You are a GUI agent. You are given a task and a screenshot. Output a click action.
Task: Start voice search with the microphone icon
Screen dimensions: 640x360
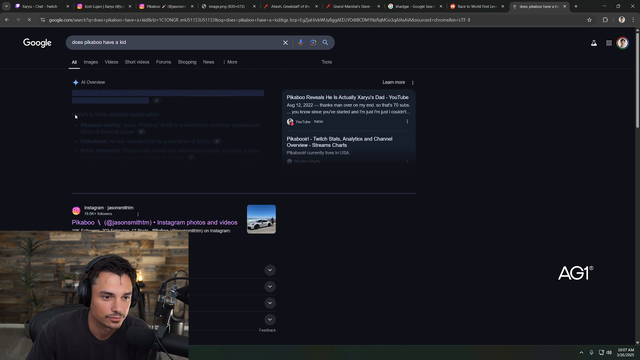[x=300, y=42]
